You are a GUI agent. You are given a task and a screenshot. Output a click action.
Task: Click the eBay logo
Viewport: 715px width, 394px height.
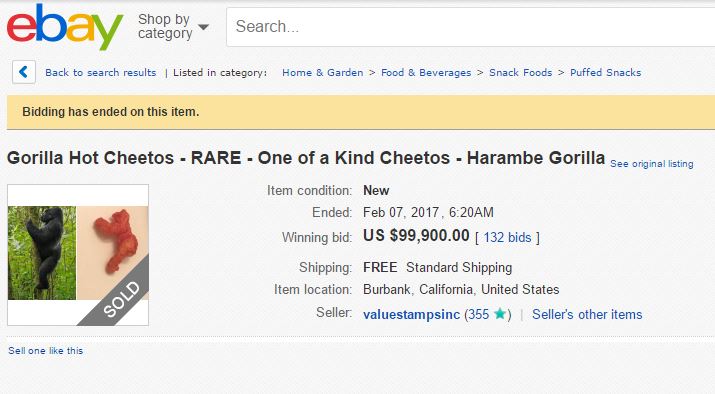pos(65,26)
